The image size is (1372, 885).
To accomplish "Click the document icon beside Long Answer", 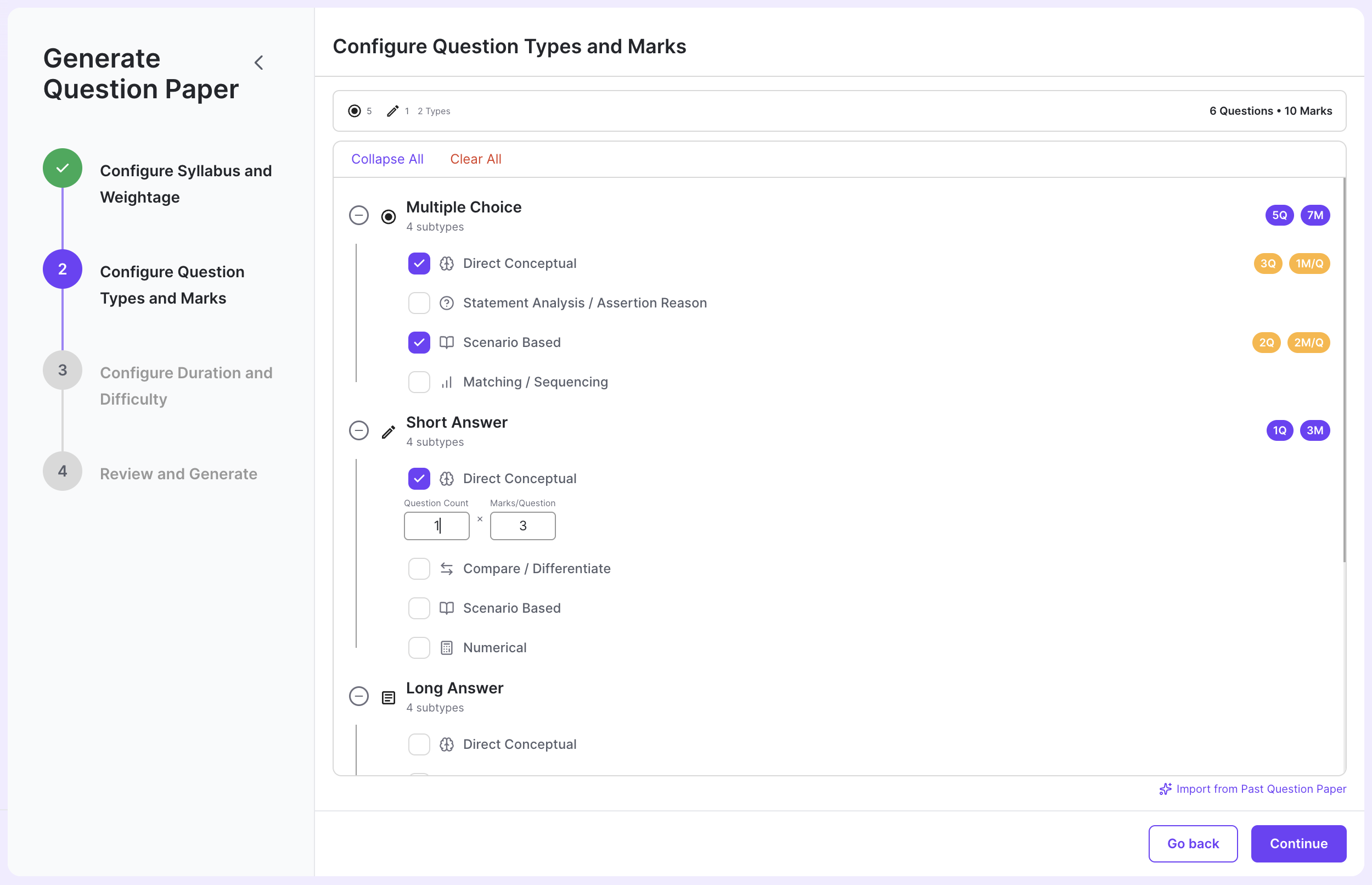I will tap(388, 697).
